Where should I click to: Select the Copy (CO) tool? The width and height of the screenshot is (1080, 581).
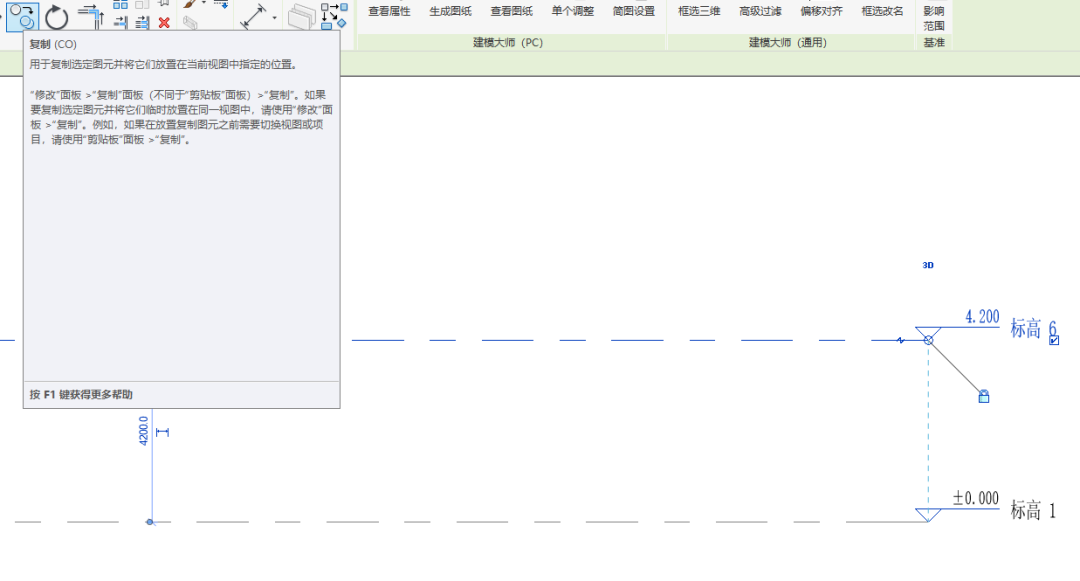pos(22,16)
